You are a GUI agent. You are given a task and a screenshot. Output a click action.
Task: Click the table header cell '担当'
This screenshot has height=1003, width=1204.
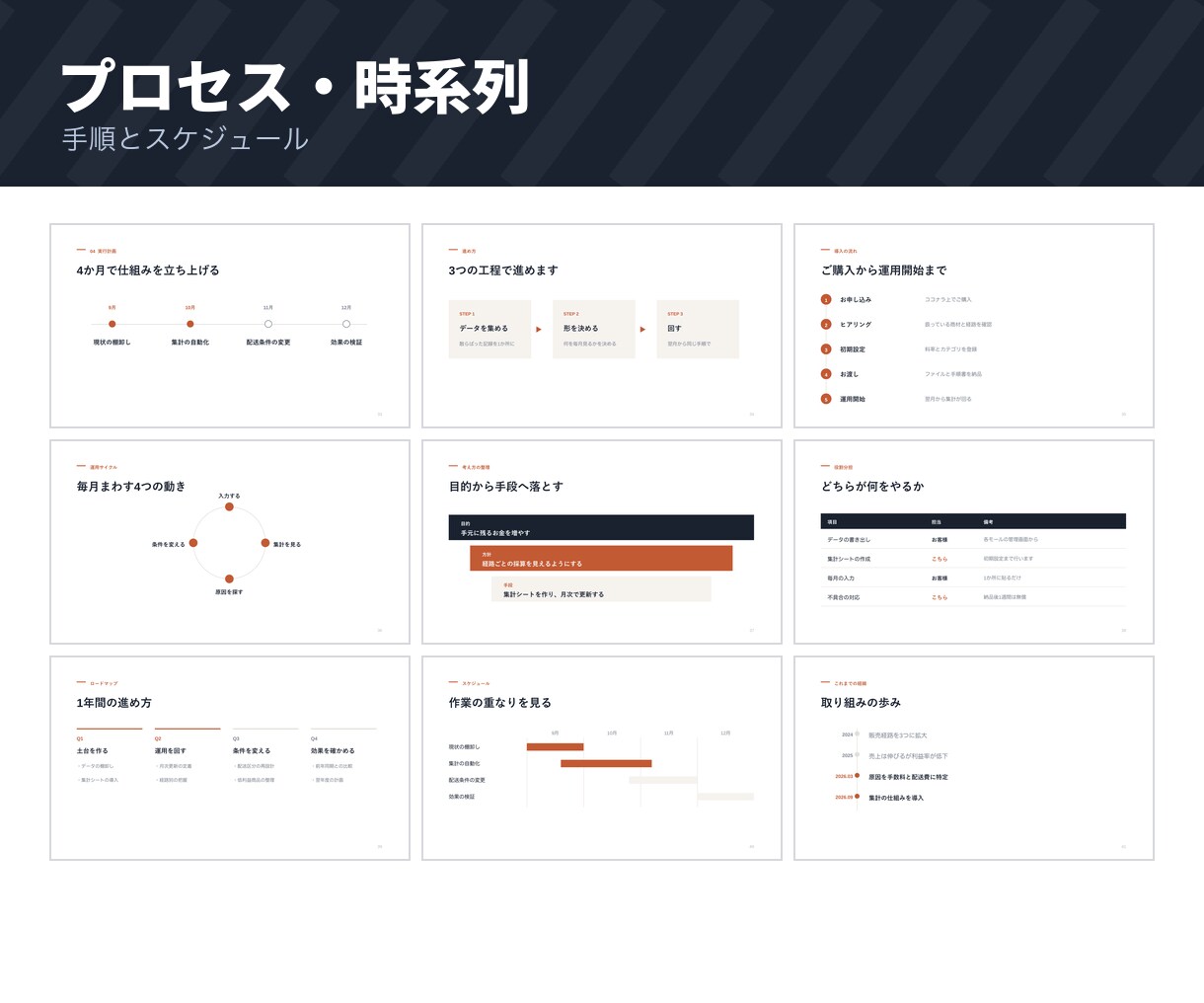tap(937, 521)
